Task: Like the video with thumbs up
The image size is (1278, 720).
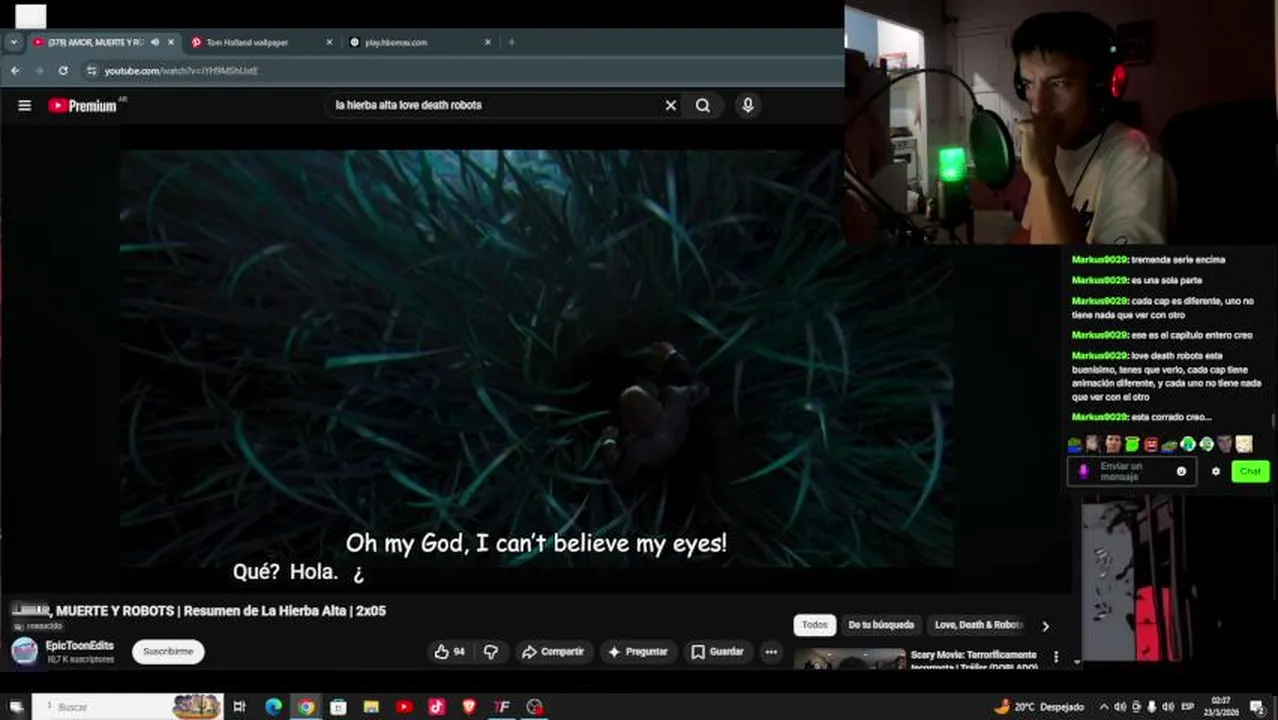Action: tap(450, 652)
